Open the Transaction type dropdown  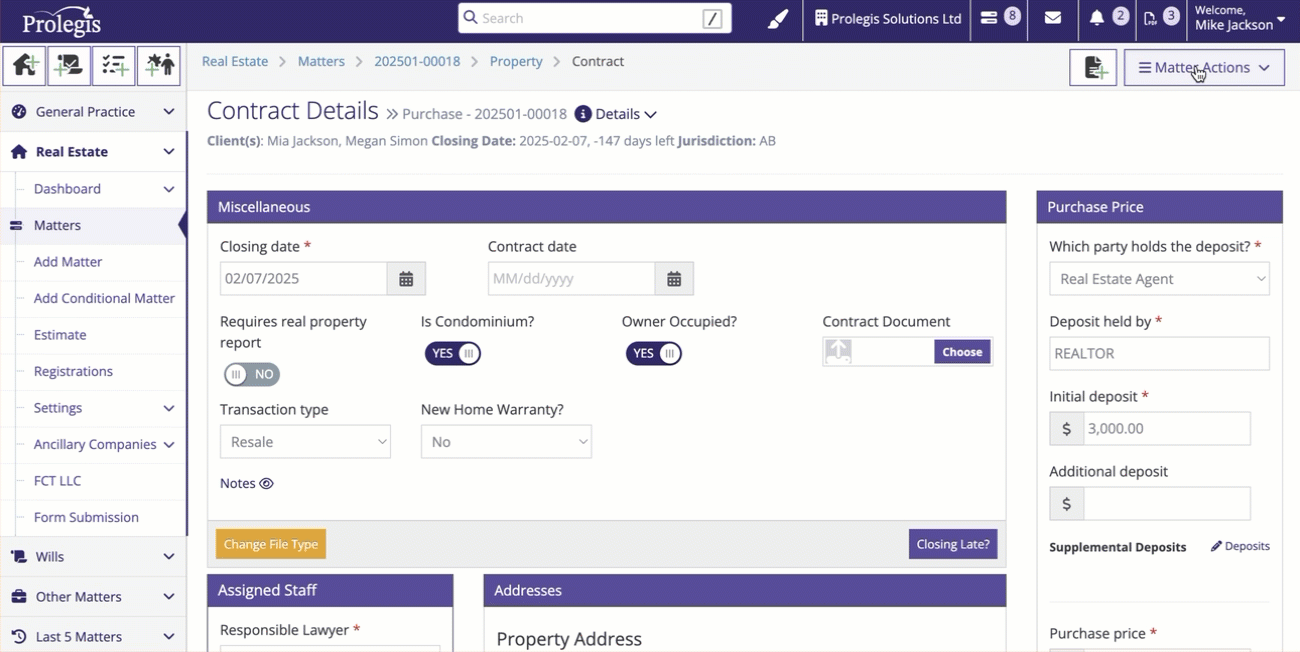[305, 442]
